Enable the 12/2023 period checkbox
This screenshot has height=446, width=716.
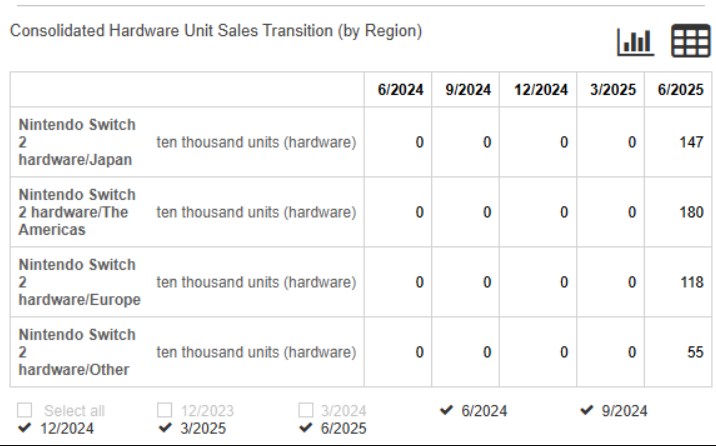click(164, 410)
